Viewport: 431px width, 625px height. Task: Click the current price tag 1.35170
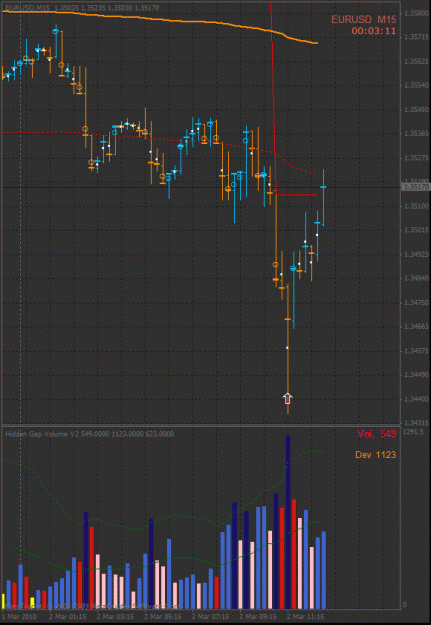[415, 187]
